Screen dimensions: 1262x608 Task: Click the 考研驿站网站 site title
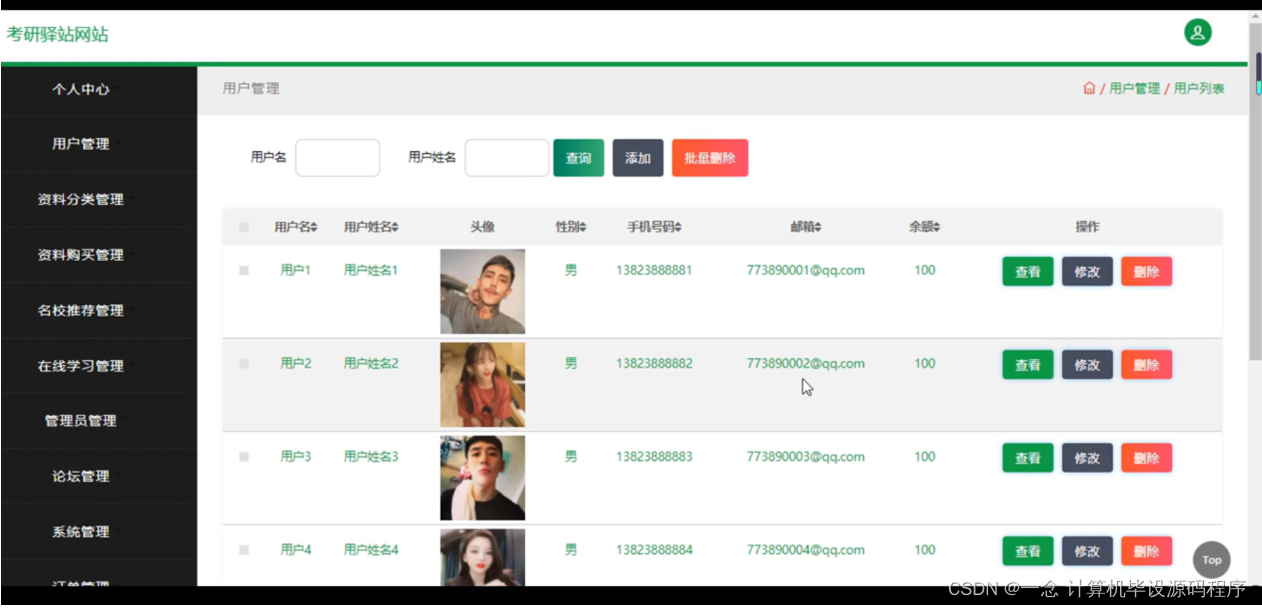[x=57, y=34]
